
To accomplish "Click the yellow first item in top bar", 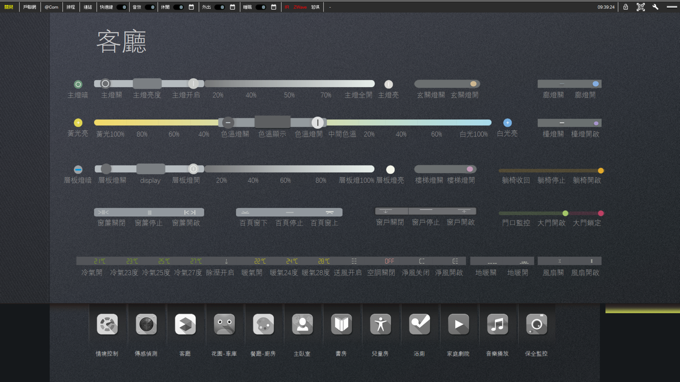I will [x=9, y=7].
